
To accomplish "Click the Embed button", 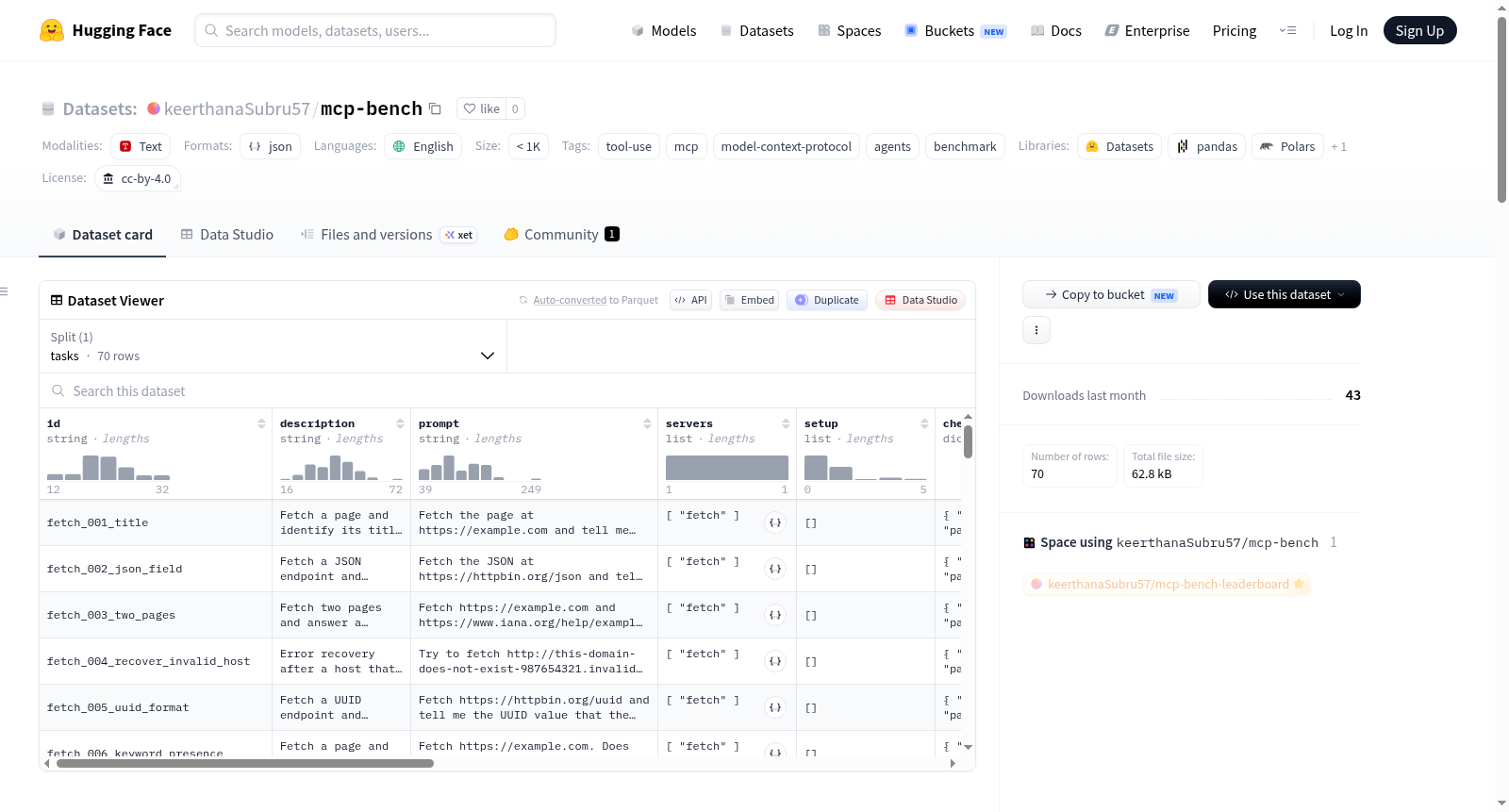I will coord(749,300).
